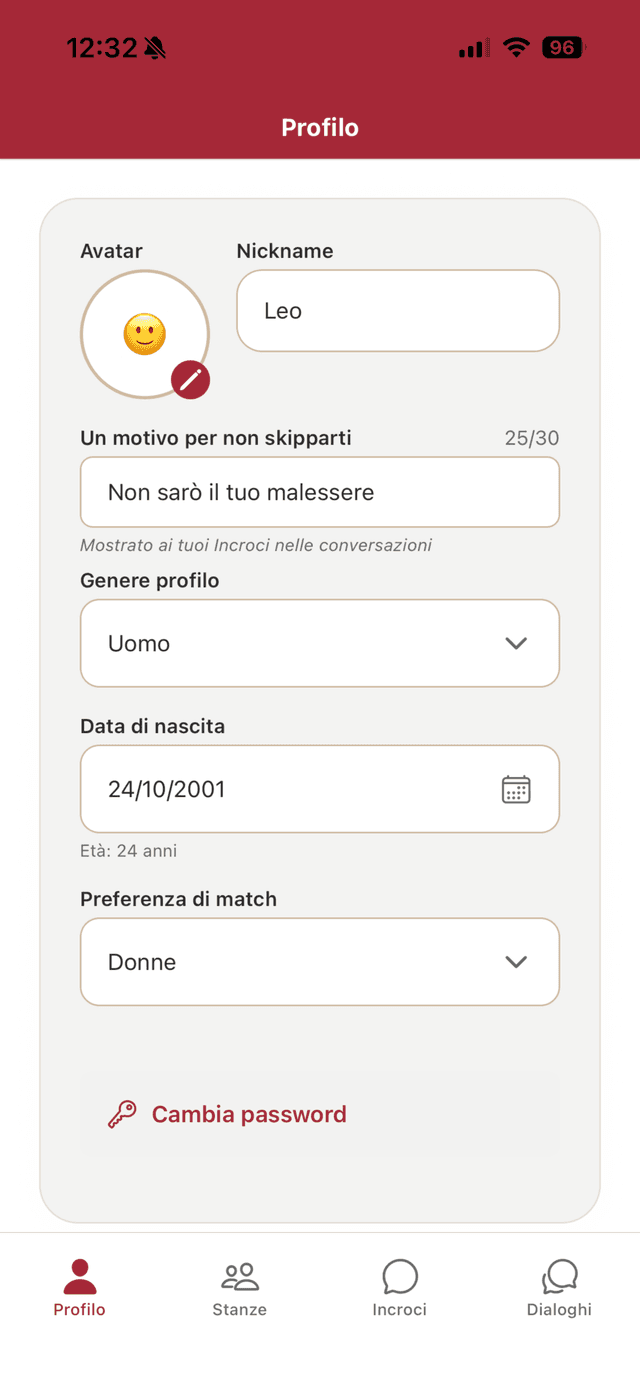Tap the smiley avatar image
640x1385 pixels.
[144, 334]
